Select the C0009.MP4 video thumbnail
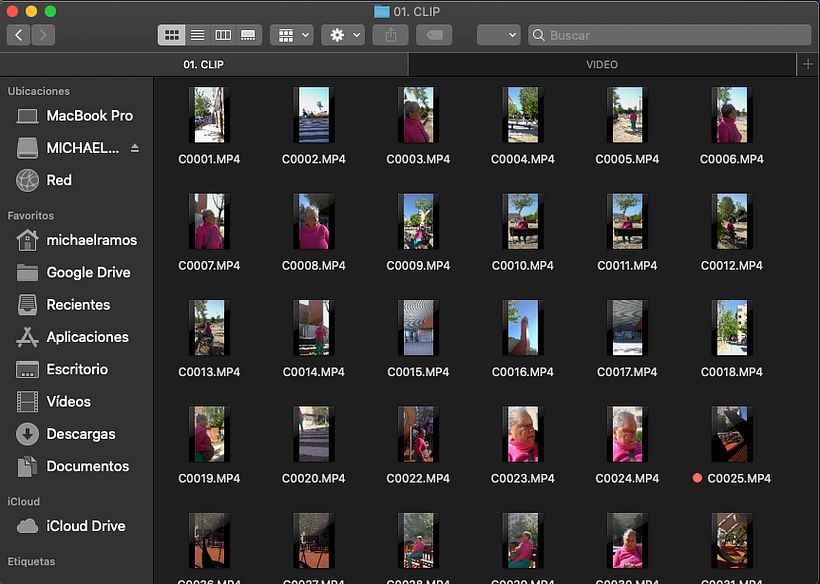This screenshot has height=584, width=820. click(418, 221)
